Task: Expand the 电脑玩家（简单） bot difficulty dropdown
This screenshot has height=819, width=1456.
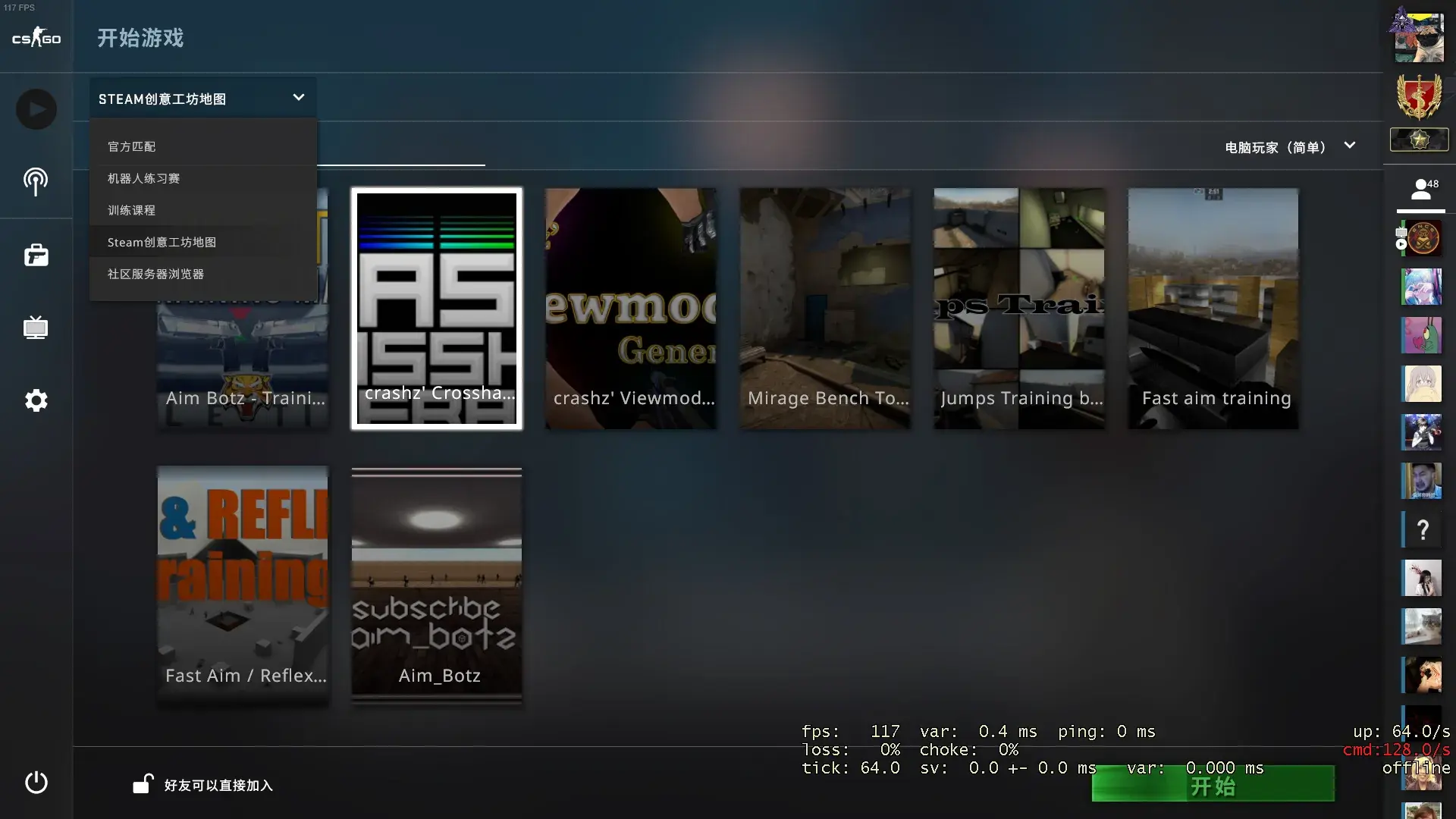Action: (1289, 147)
